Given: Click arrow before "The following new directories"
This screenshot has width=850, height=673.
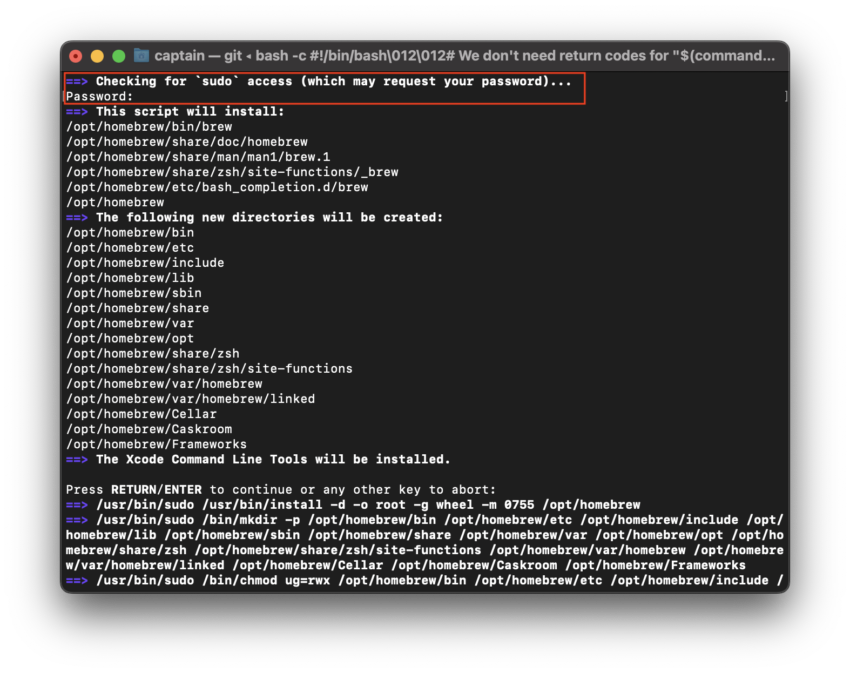Looking at the screenshot, I should (x=77, y=217).
